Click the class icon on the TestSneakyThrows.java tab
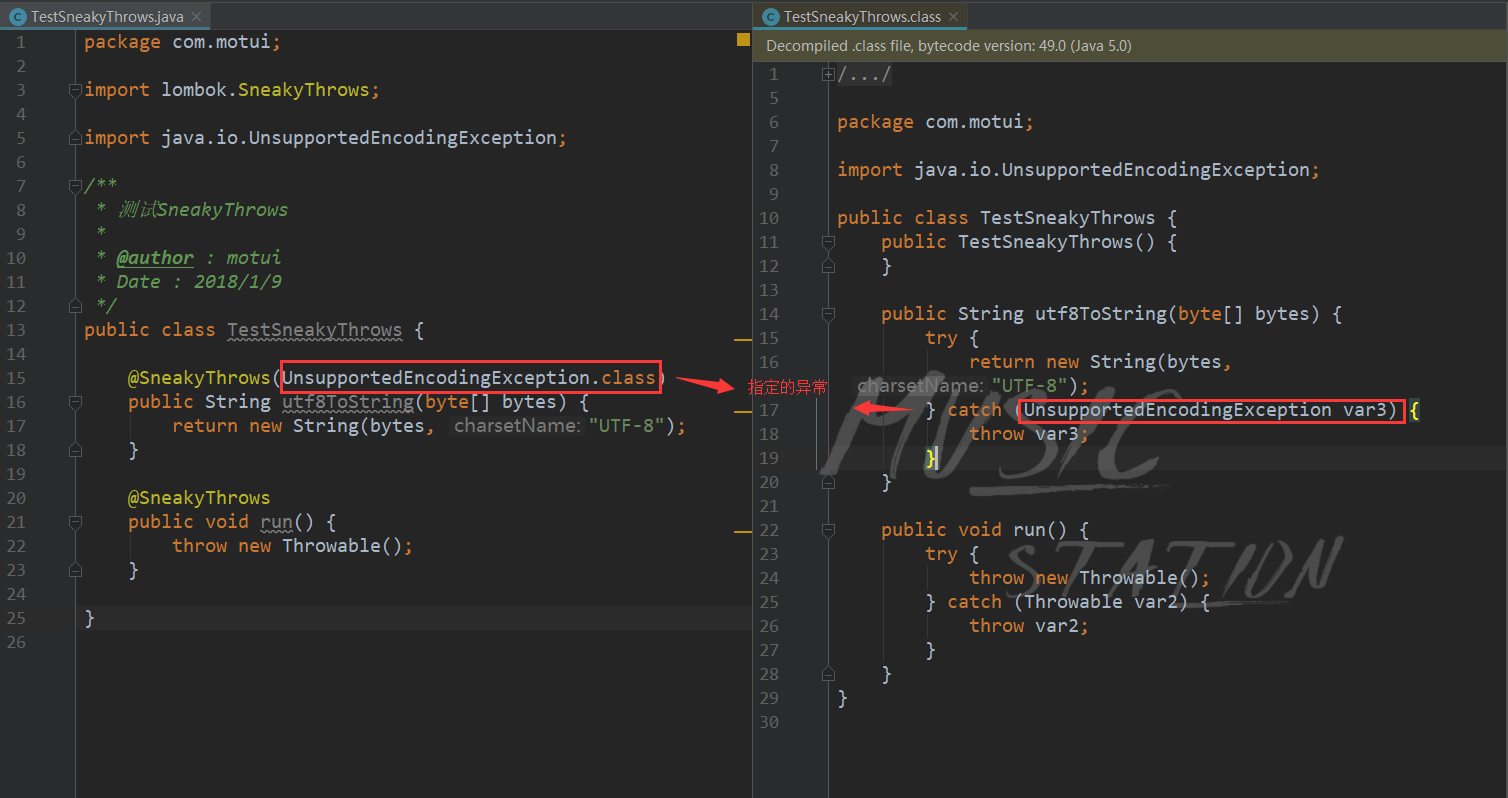The width and height of the screenshot is (1508, 798). (x=17, y=17)
